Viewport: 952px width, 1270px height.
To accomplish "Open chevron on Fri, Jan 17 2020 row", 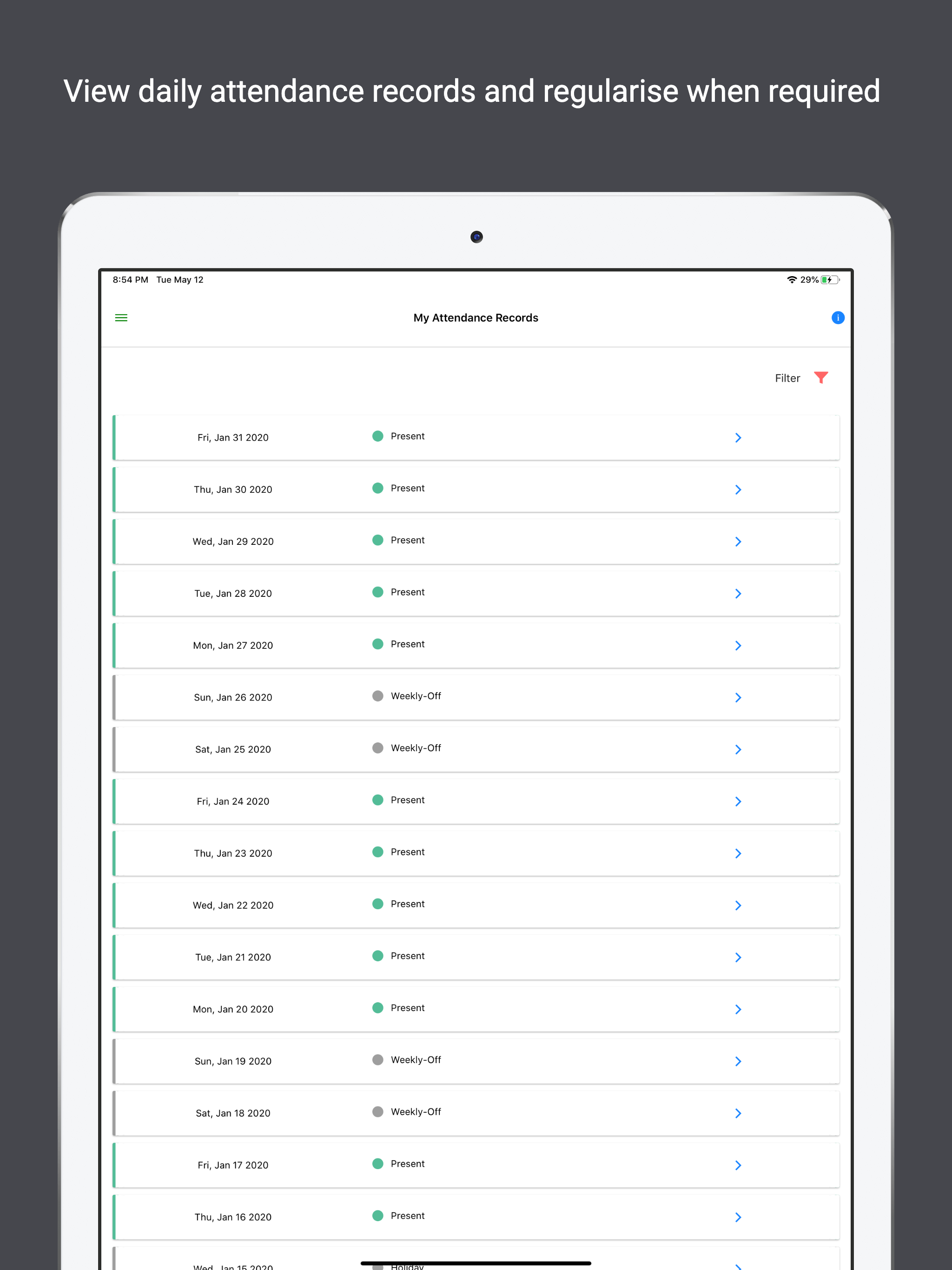I will click(x=738, y=1165).
